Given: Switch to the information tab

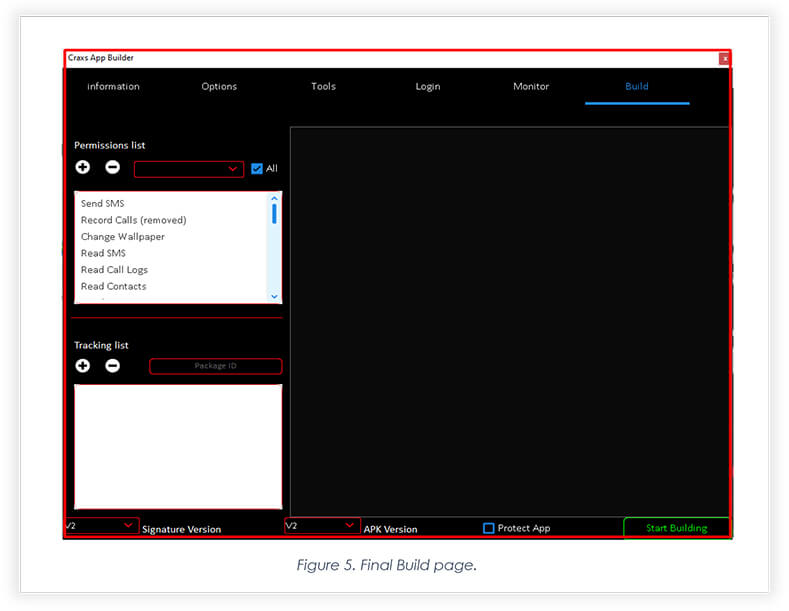Looking at the screenshot, I should (x=113, y=87).
